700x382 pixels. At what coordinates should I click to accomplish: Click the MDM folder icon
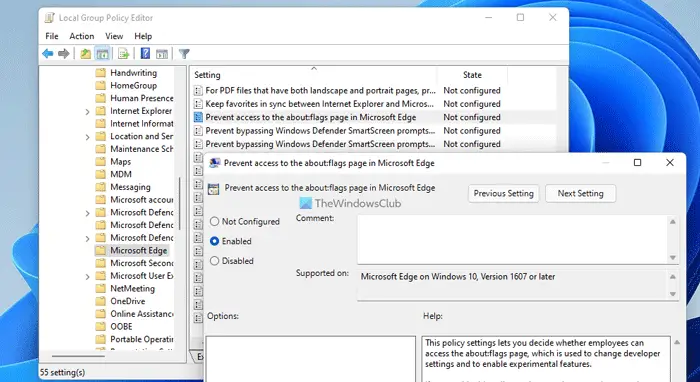pos(101,174)
